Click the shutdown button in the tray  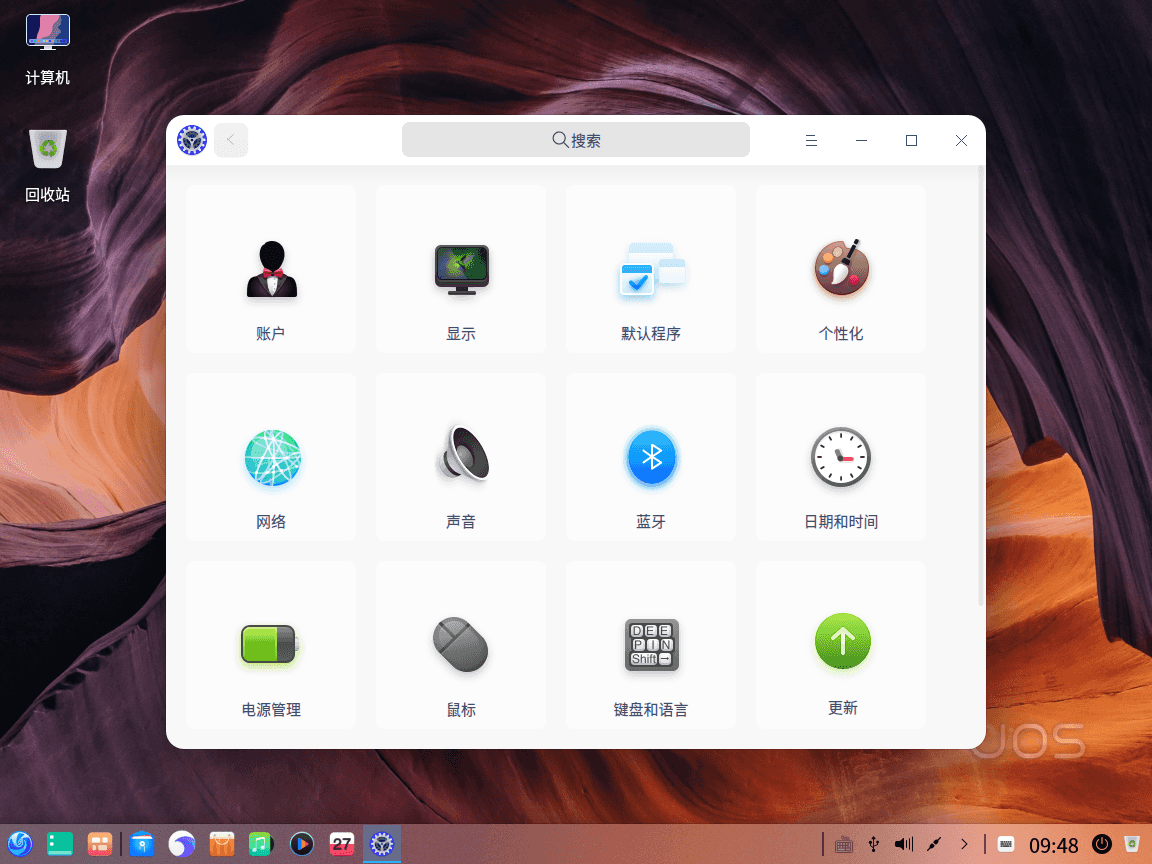1101,844
